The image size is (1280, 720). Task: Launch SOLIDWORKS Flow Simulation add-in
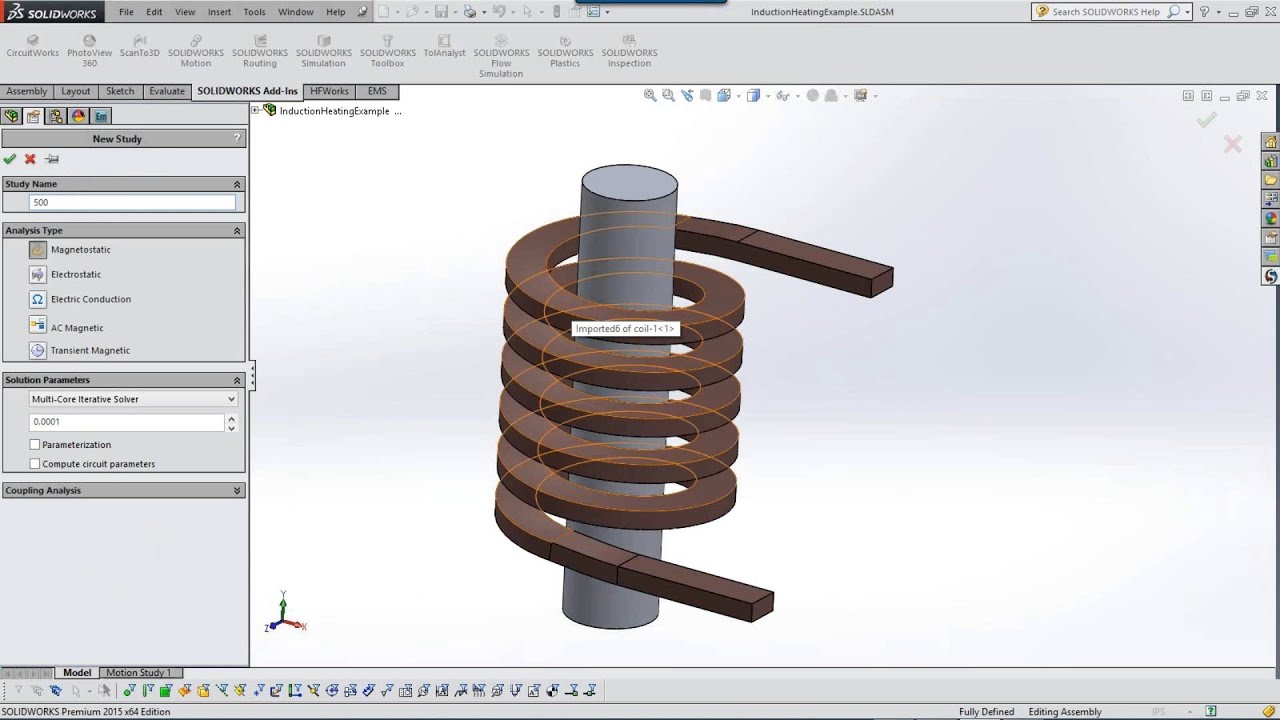click(x=501, y=56)
